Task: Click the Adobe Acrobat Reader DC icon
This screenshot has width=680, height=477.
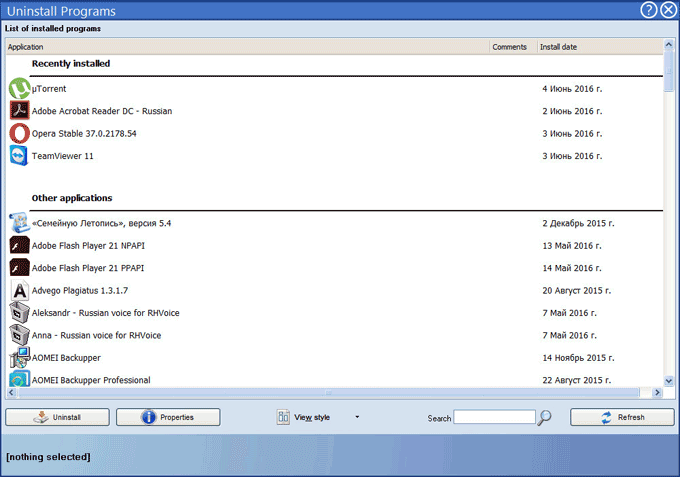Action: (x=20, y=111)
